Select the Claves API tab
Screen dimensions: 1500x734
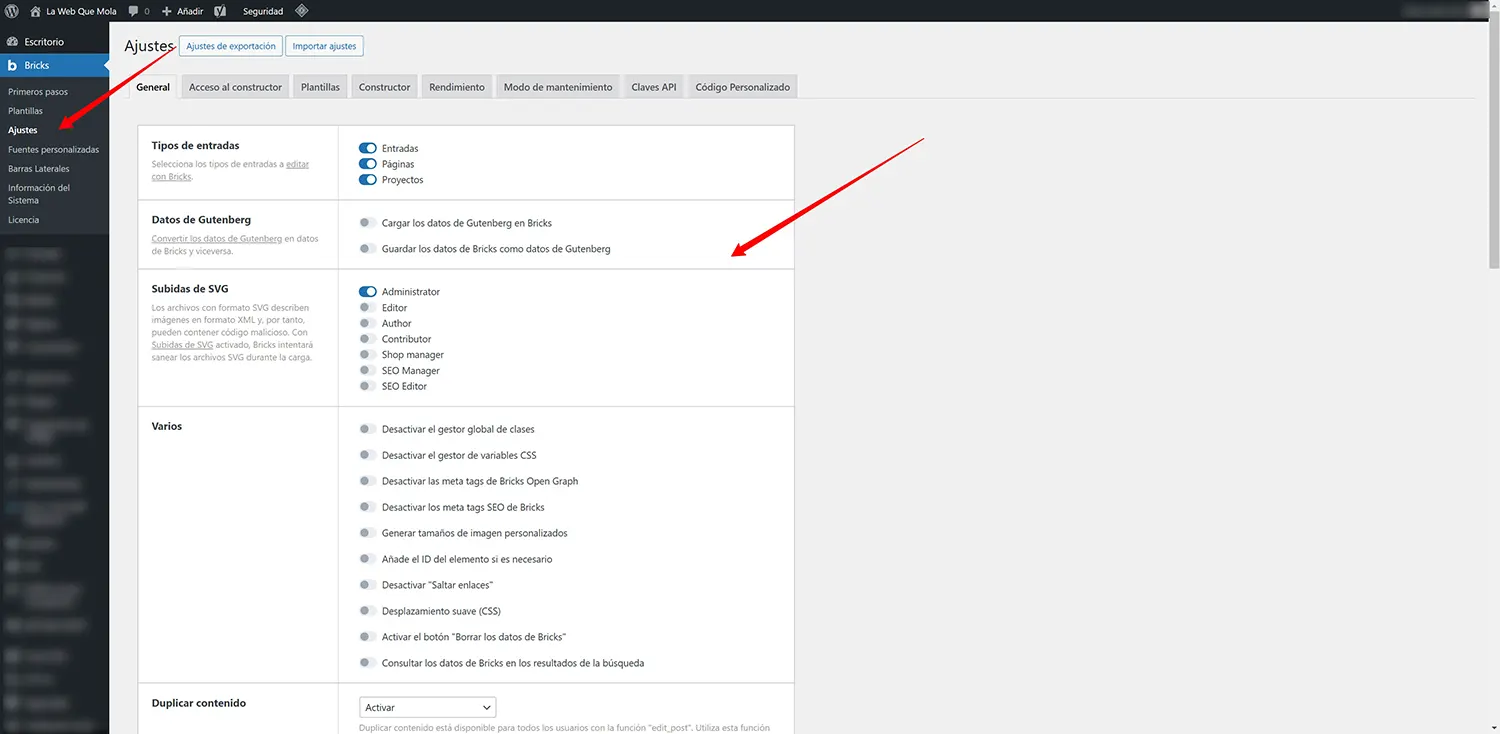653,87
